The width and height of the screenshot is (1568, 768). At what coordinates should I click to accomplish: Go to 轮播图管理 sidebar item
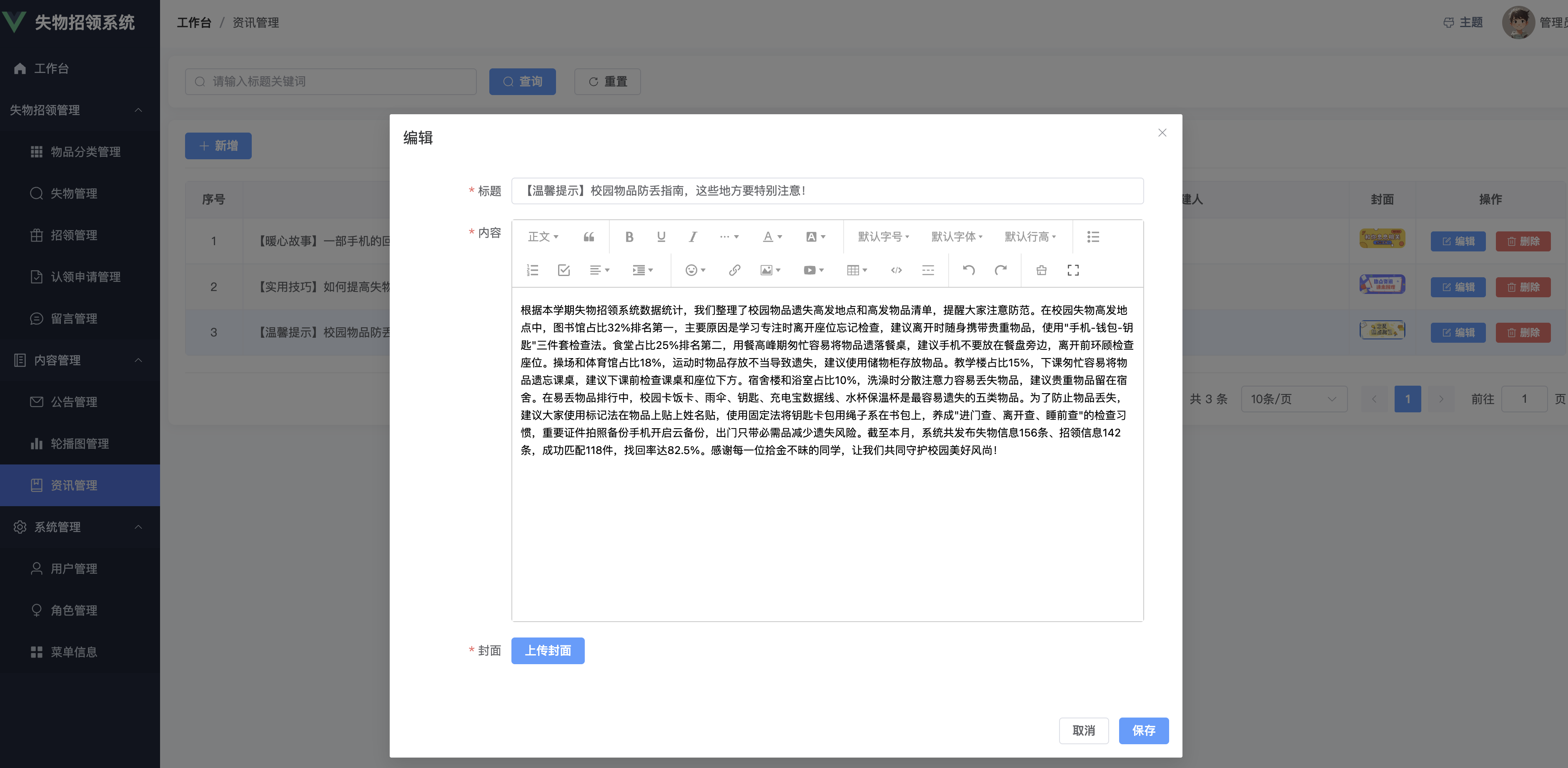coord(79,443)
